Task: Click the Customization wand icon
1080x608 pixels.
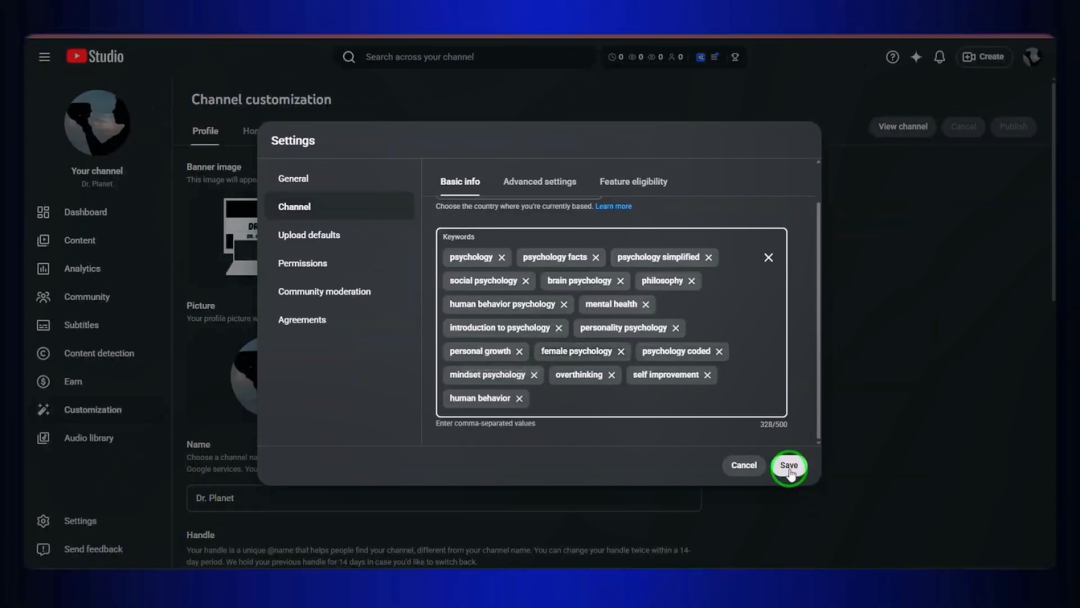Action: point(43,410)
